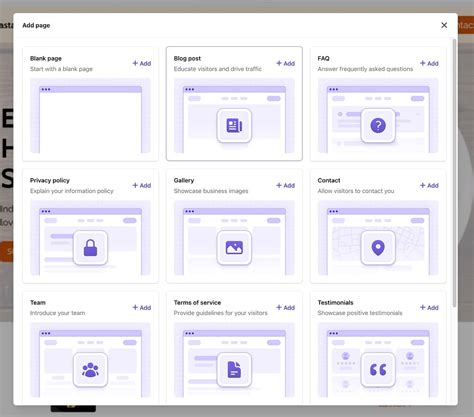Image resolution: width=474 pixels, height=417 pixels.
Task: Click the map pin icon in Contact preview
Action: coord(378,248)
